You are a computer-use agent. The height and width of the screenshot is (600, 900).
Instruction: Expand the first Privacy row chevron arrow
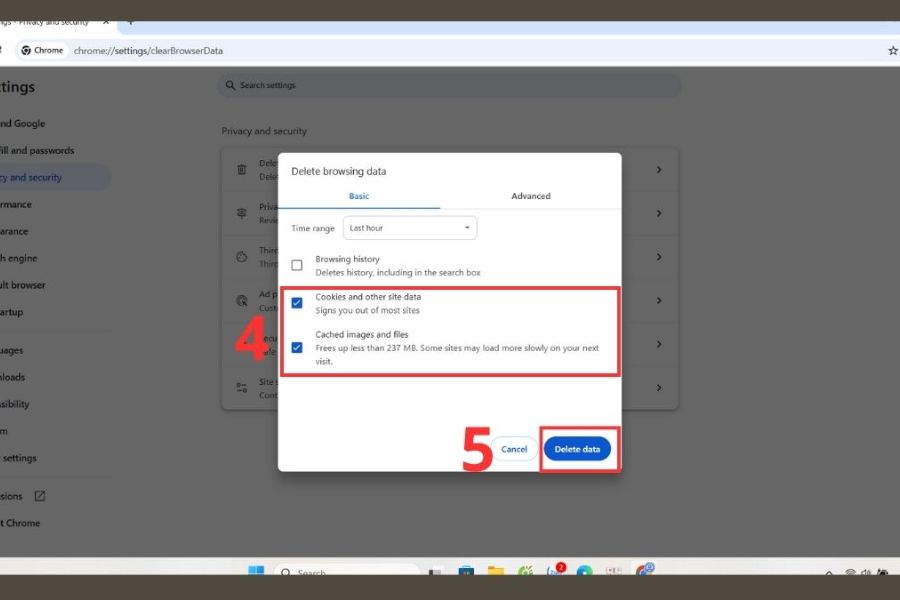[x=658, y=170]
